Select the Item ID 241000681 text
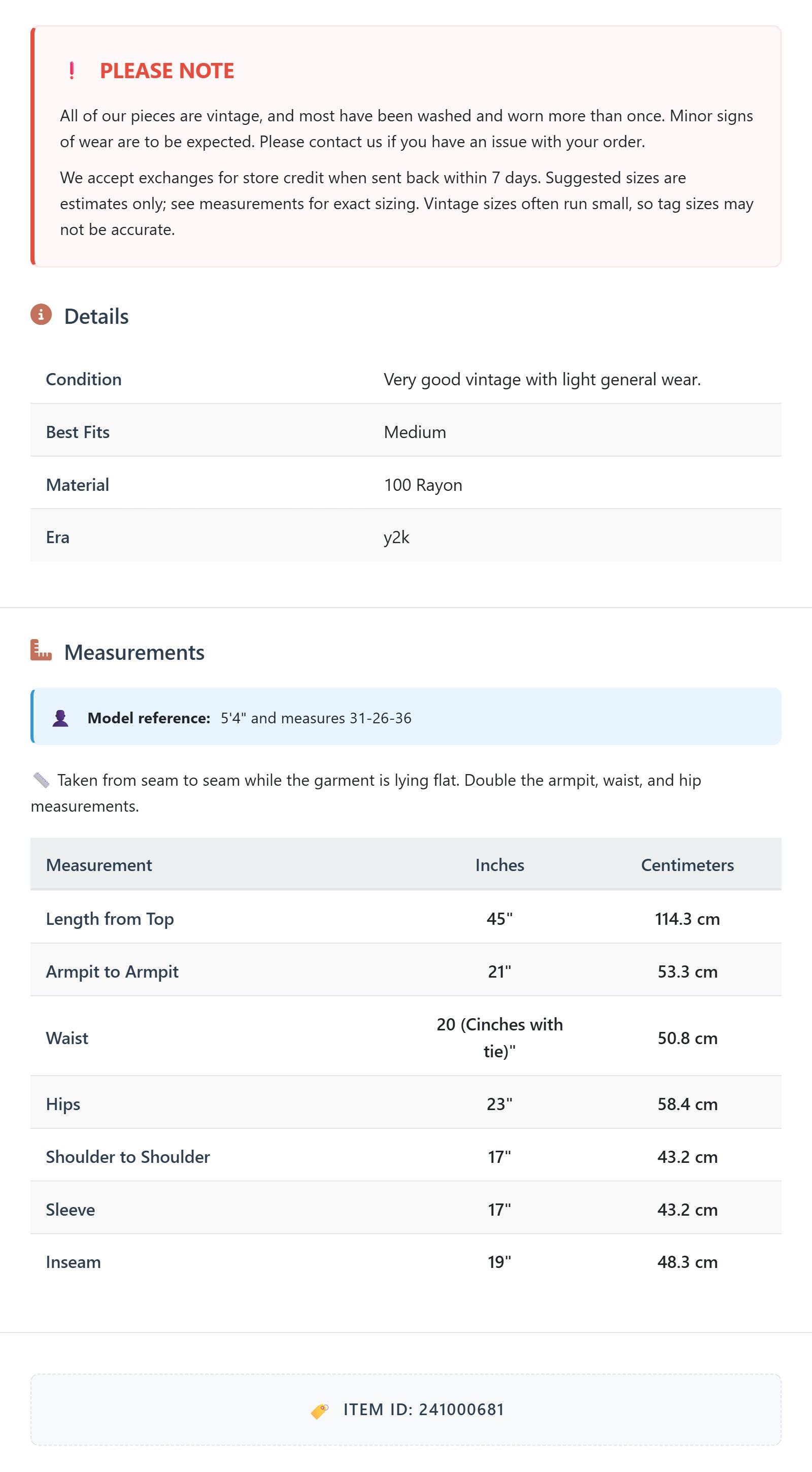Viewport: 812px width, 1472px height. click(423, 1410)
